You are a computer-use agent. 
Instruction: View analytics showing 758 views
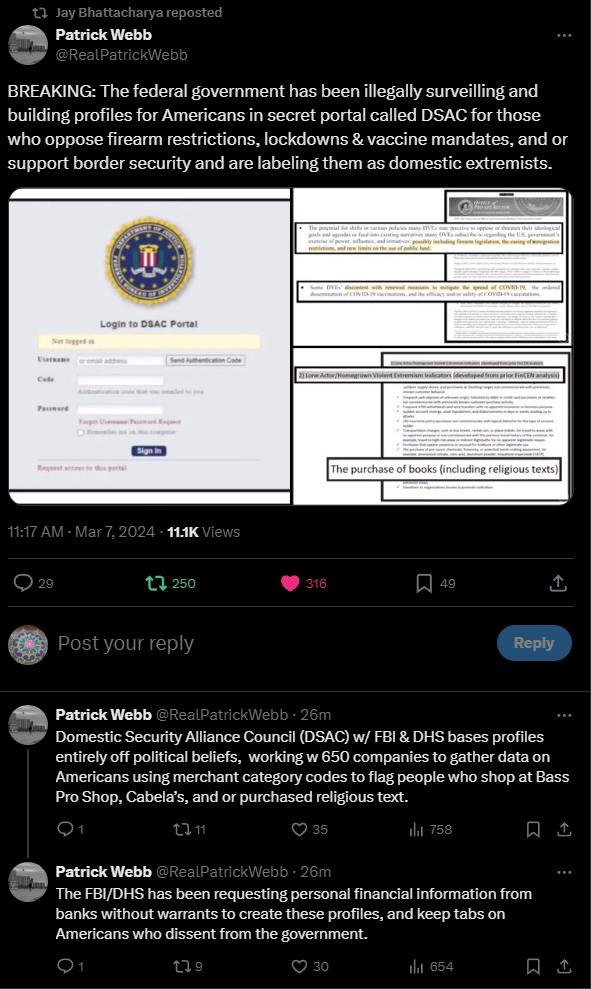click(x=416, y=829)
